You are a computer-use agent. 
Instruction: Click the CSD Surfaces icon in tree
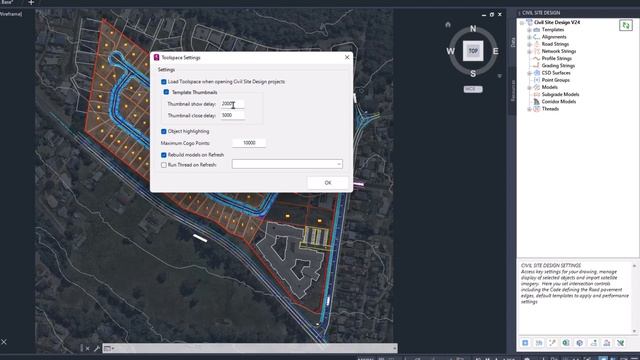[x=537, y=73]
